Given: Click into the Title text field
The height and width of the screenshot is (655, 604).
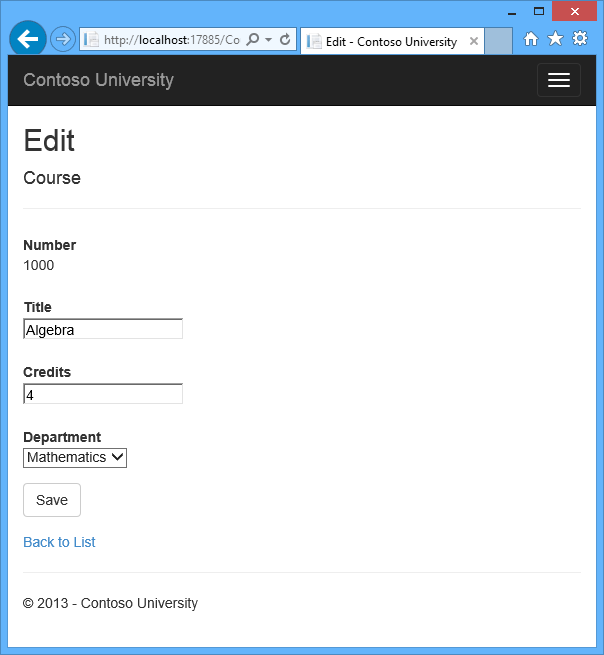Looking at the screenshot, I should point(103,329).
